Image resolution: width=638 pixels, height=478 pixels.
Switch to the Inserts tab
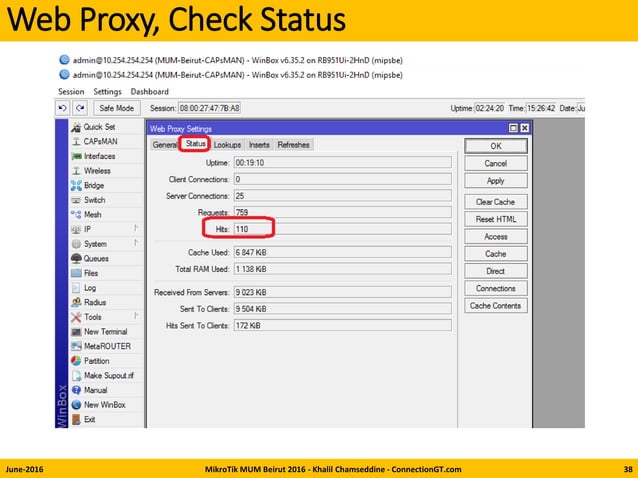click(x=259, y=145)
